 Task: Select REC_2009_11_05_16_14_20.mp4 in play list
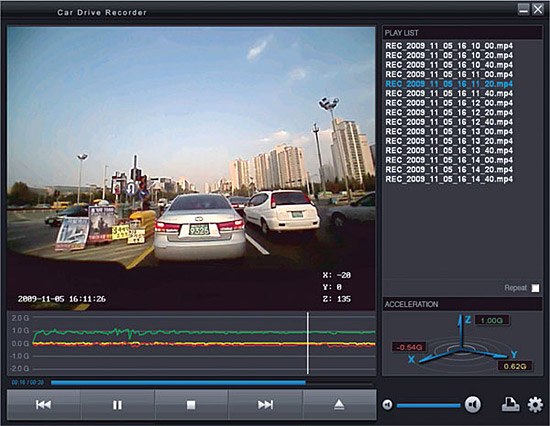point(449,169)
